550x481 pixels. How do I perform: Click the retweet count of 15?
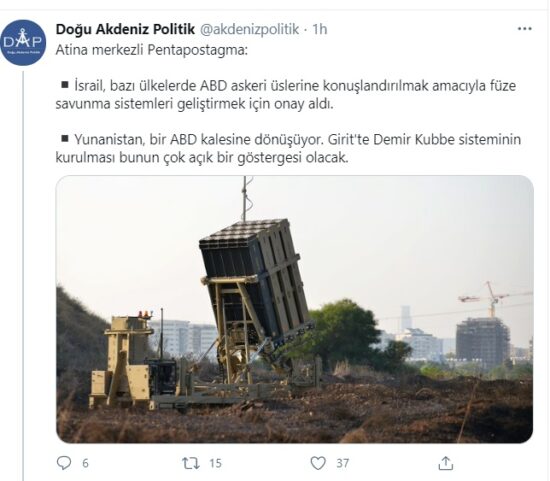(x=215, y=463)
